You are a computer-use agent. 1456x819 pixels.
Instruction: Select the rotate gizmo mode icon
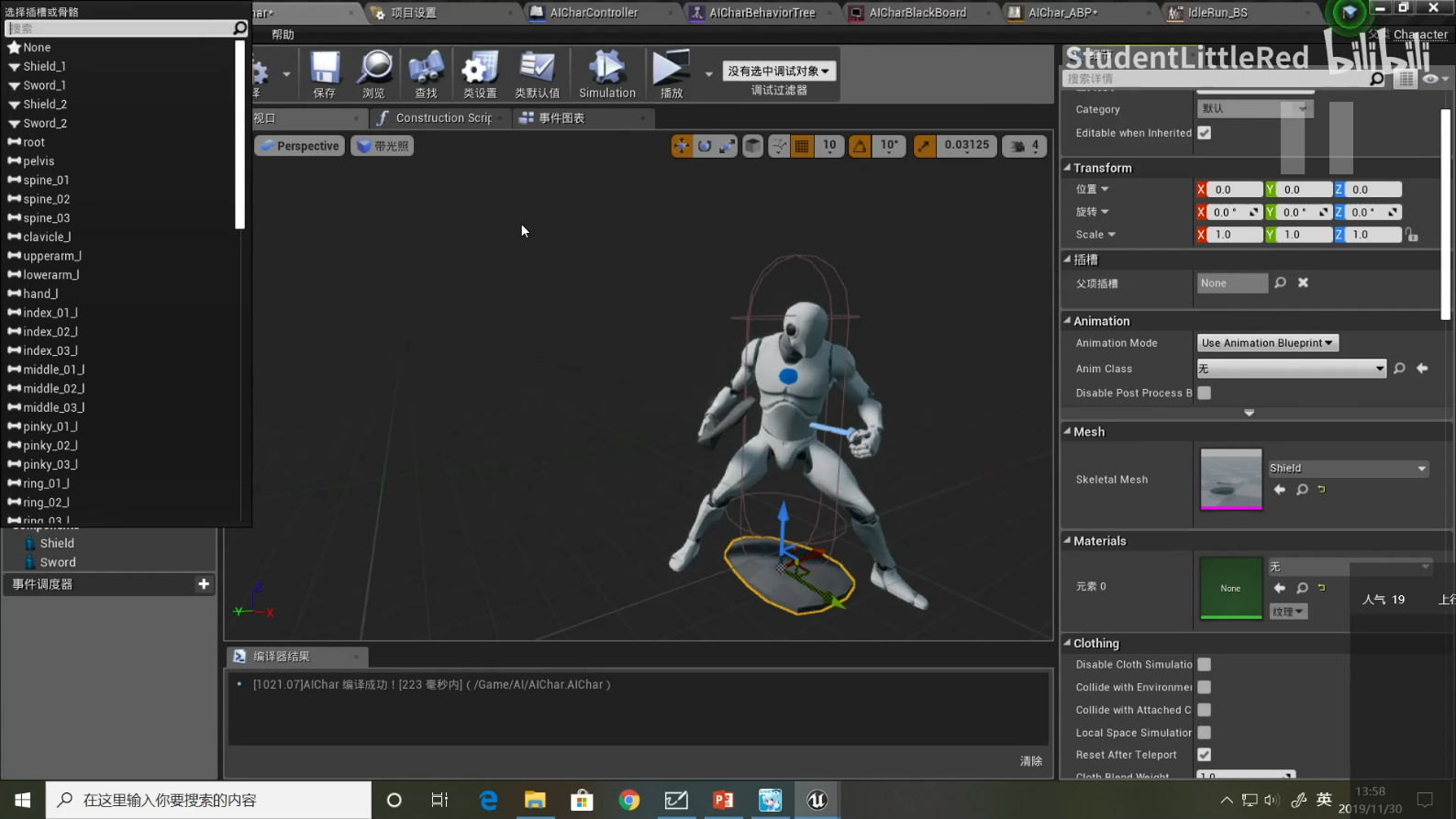(705, 146)
